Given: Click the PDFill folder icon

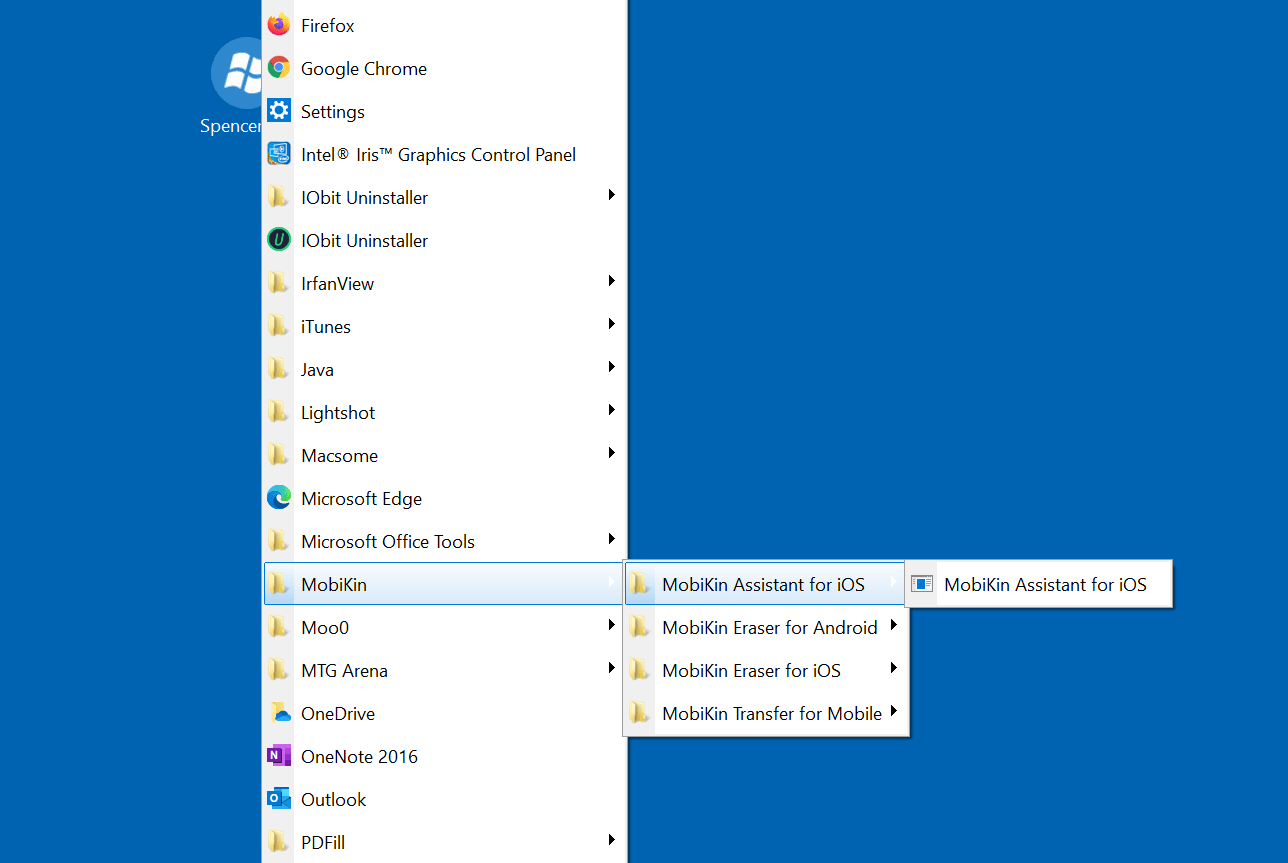Looking at the screenshot, I should pyautogui.click(x=279, y=842).
